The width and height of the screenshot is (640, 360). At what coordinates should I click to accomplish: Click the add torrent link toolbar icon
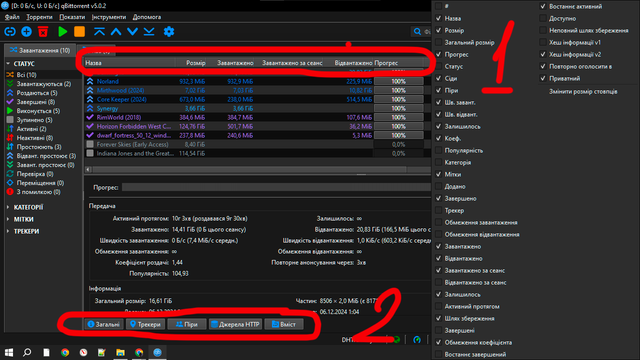click(x=10, y=31)
